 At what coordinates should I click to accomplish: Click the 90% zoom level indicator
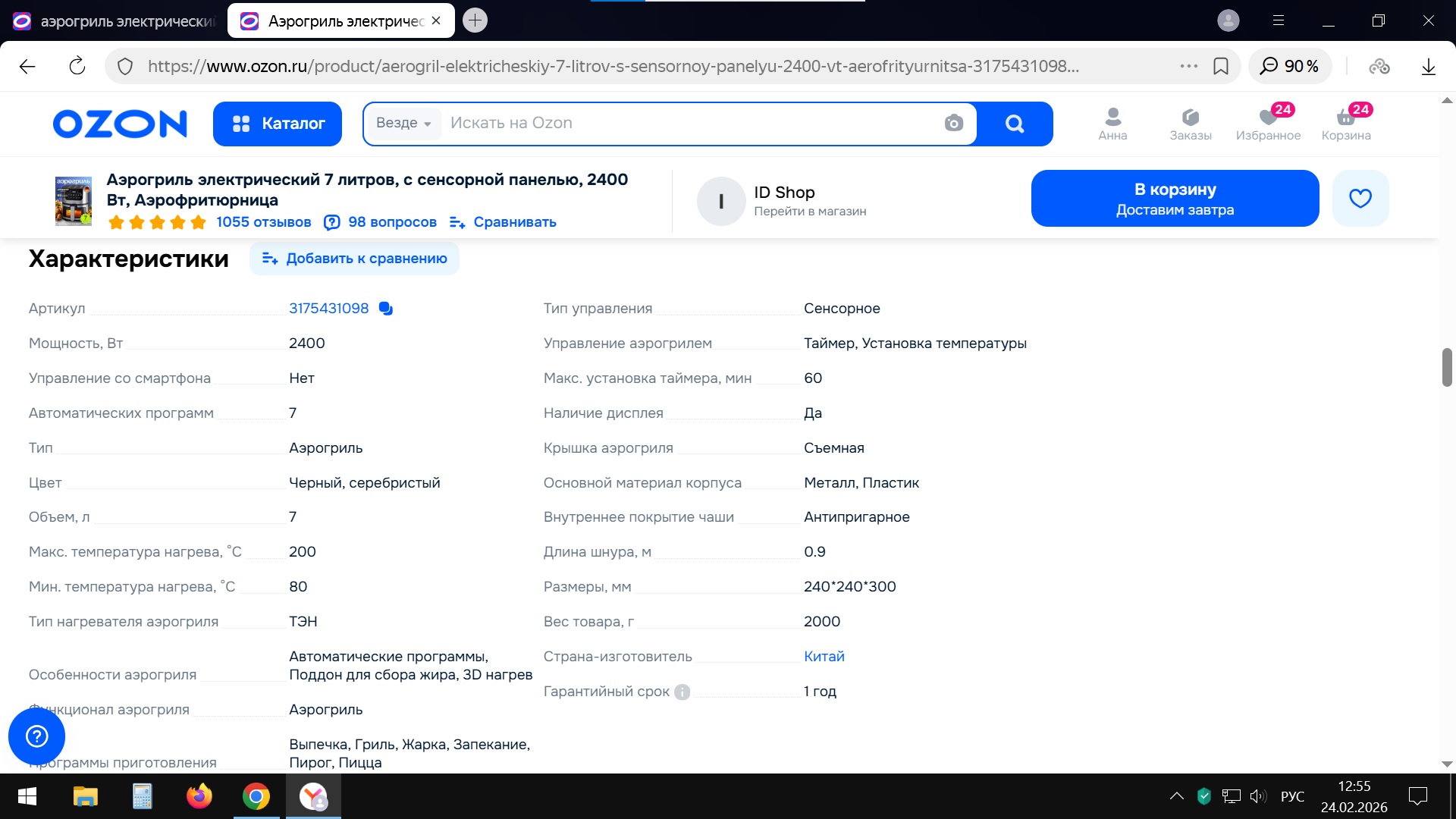pos(1290,66)
